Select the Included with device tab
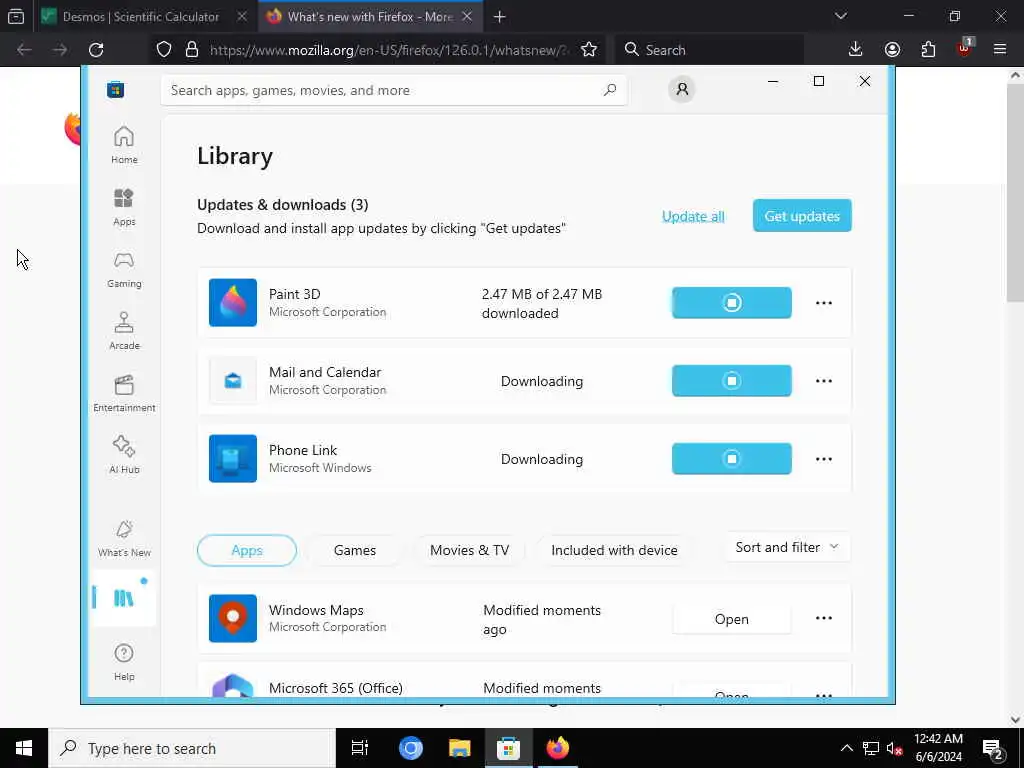 pos(615,551)
